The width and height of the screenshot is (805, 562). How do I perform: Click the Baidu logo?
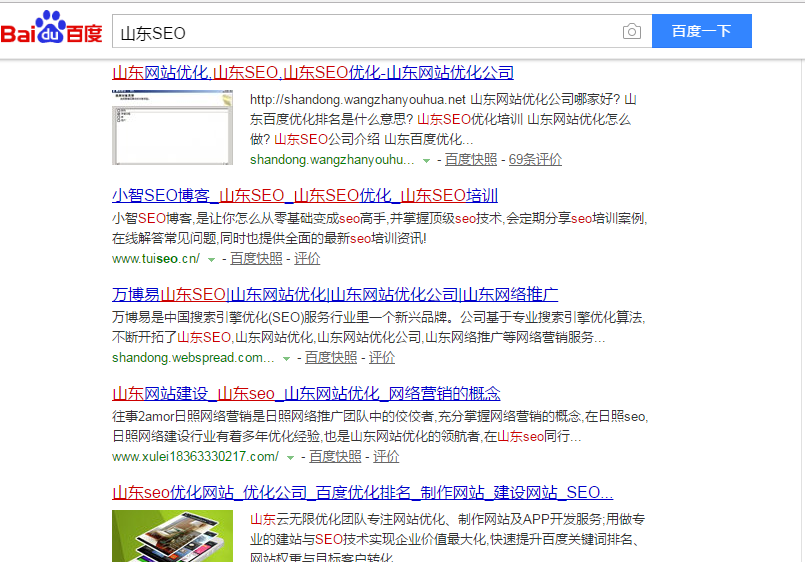point(52,31)
